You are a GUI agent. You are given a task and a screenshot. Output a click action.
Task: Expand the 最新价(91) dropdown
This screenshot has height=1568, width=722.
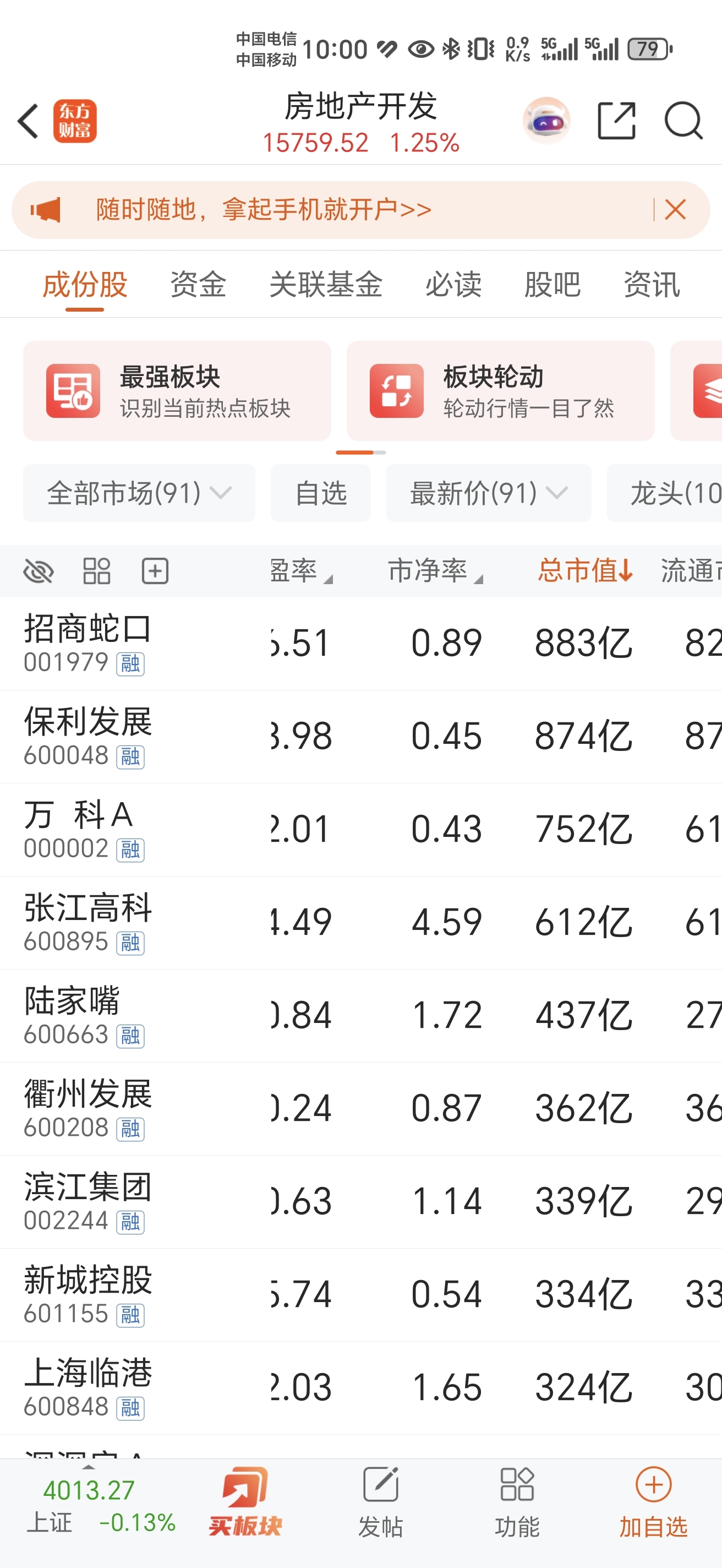click(x=489, y=493)
